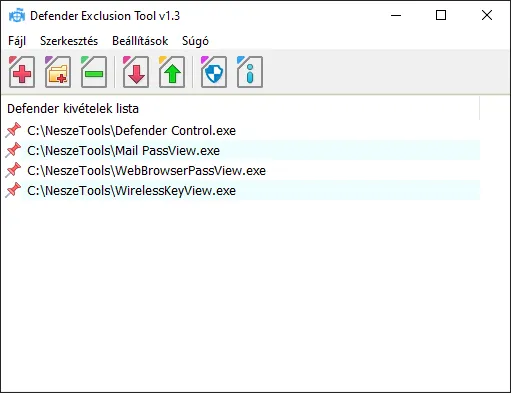This screenshot has width=511, height=393.
Task: Click the red plus Add file icon
Action: (x=22, y=72)
